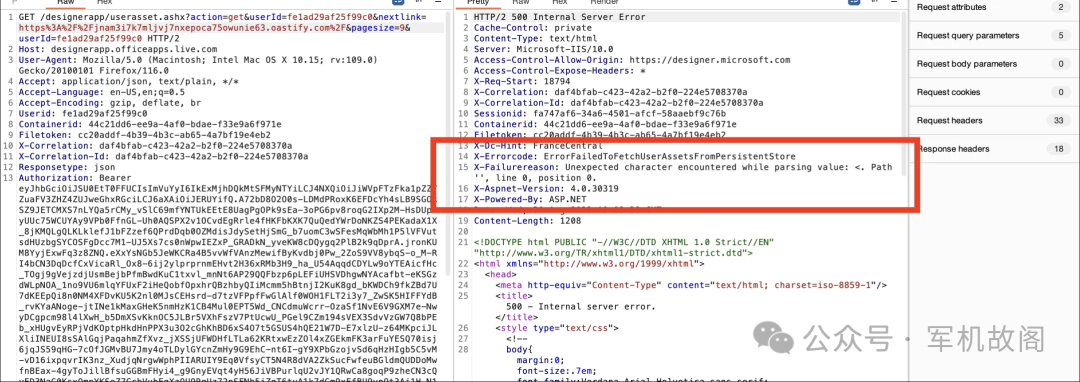This screenshot has width=1080, height=382.
Task: Click the Server: Microsoft-IIS/10.0 header
Action: [543, 49]
